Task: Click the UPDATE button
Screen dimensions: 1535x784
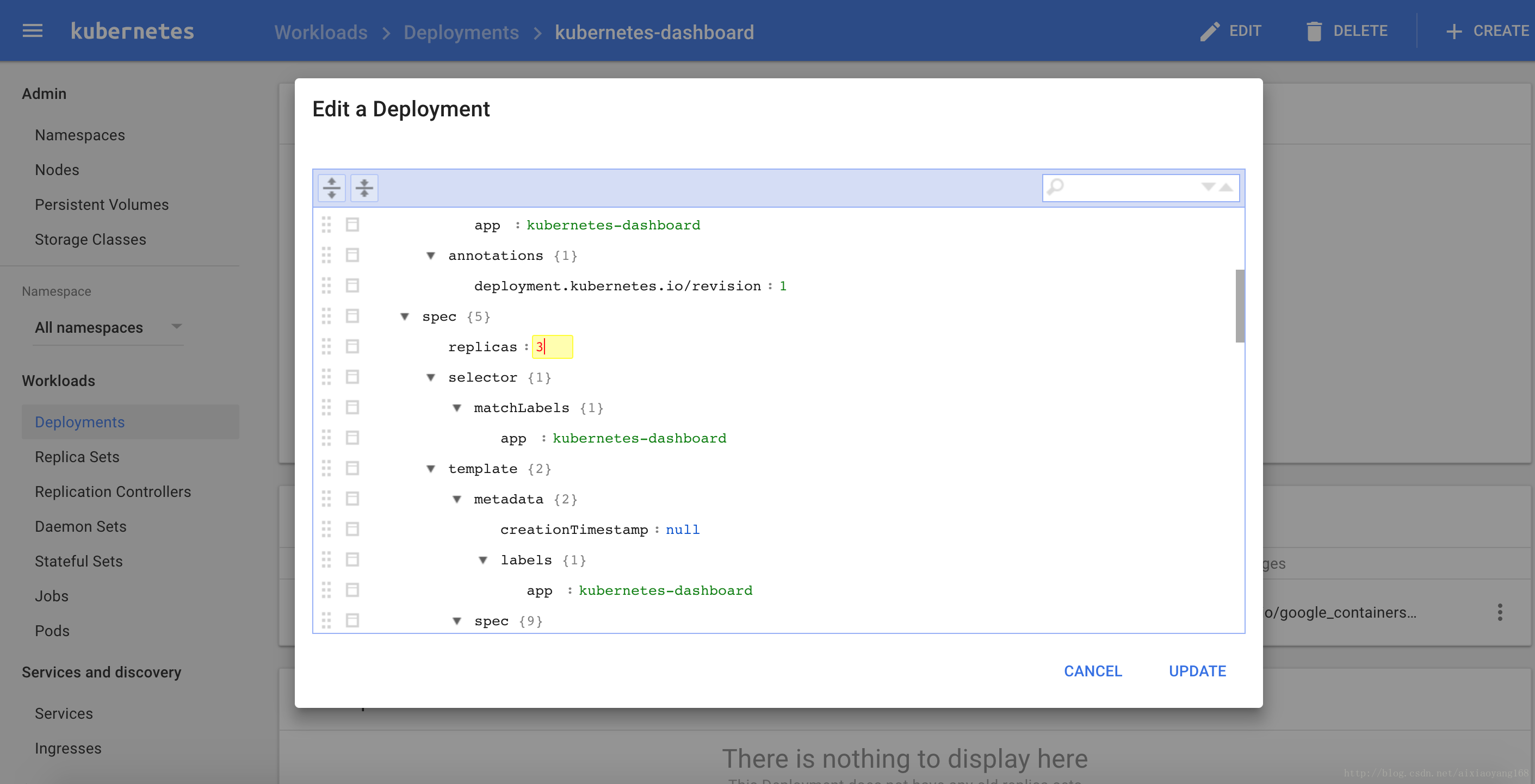Action: pos(1197,671)
